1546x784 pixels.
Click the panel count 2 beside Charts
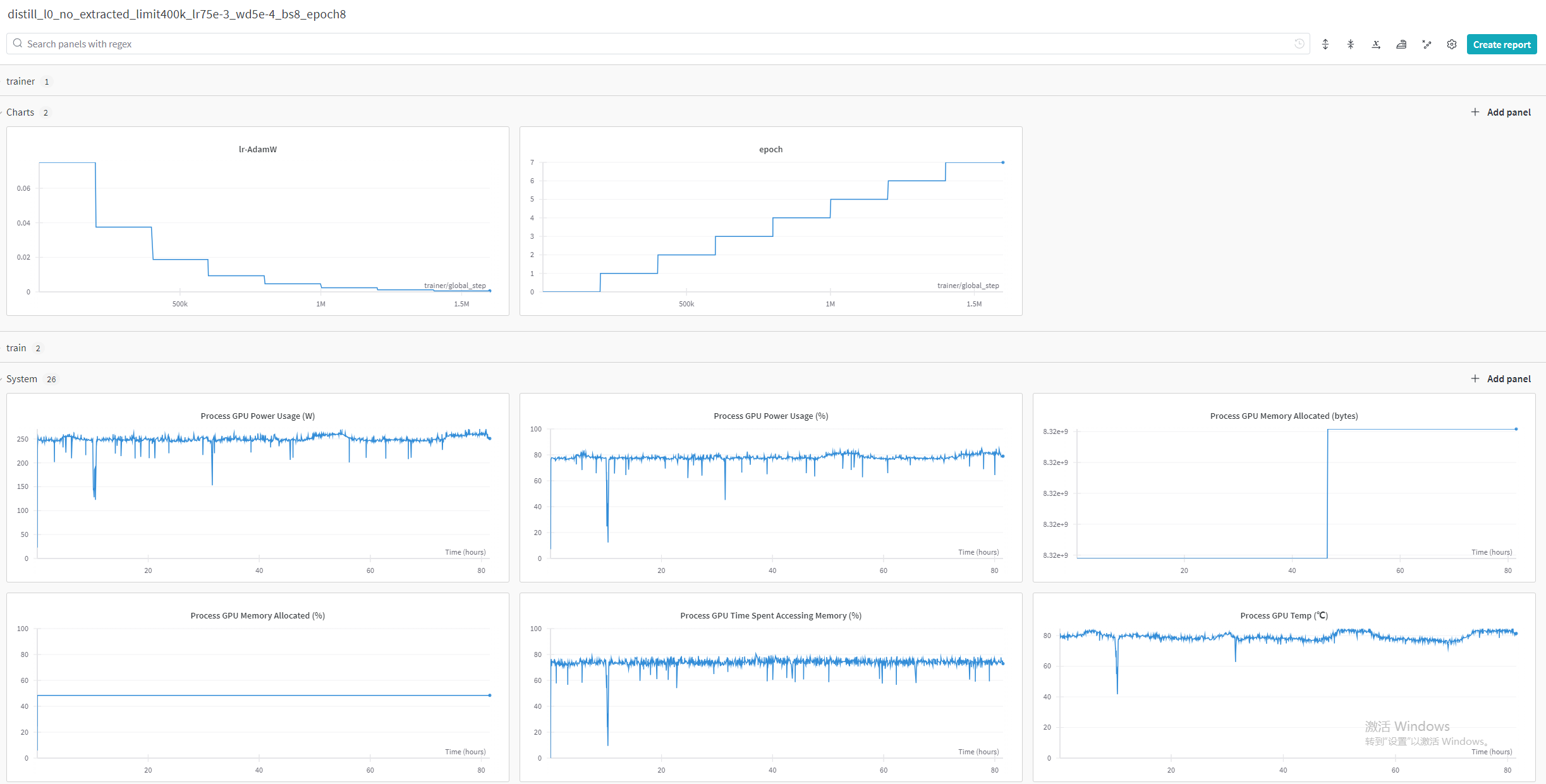click(46, 112)
